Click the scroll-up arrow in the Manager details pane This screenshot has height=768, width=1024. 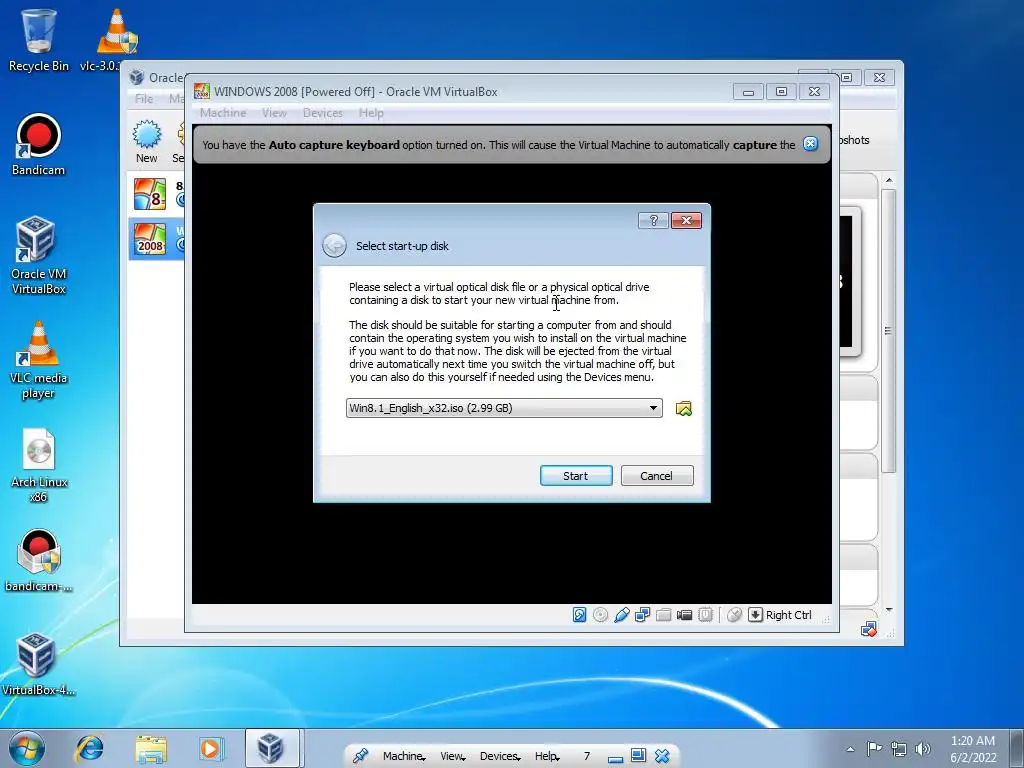(888, 180)
